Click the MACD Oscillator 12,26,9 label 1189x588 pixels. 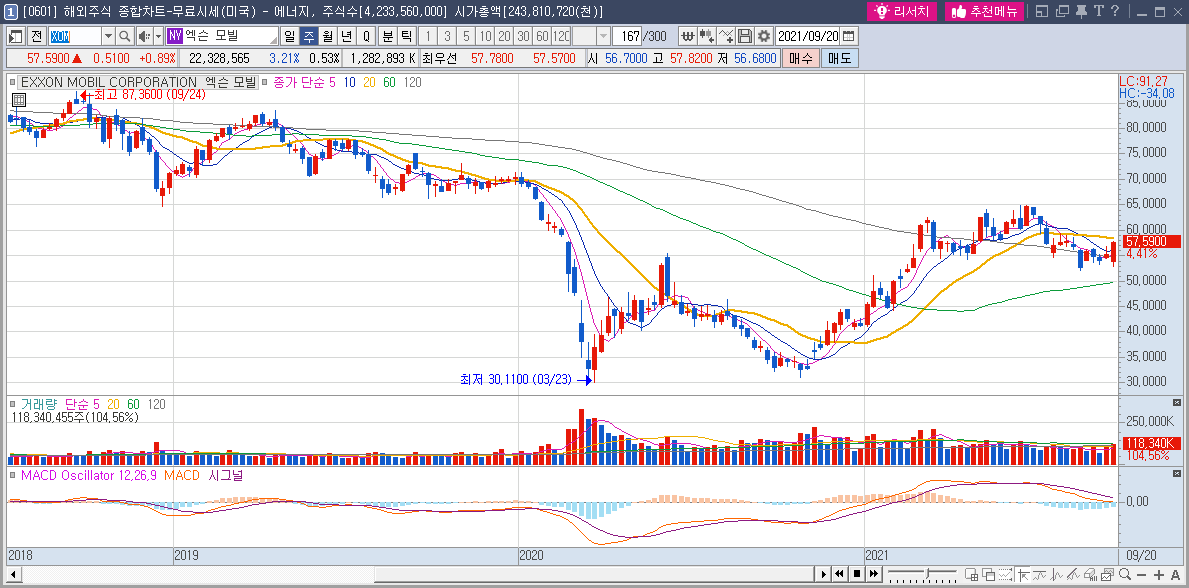(90, 476)
